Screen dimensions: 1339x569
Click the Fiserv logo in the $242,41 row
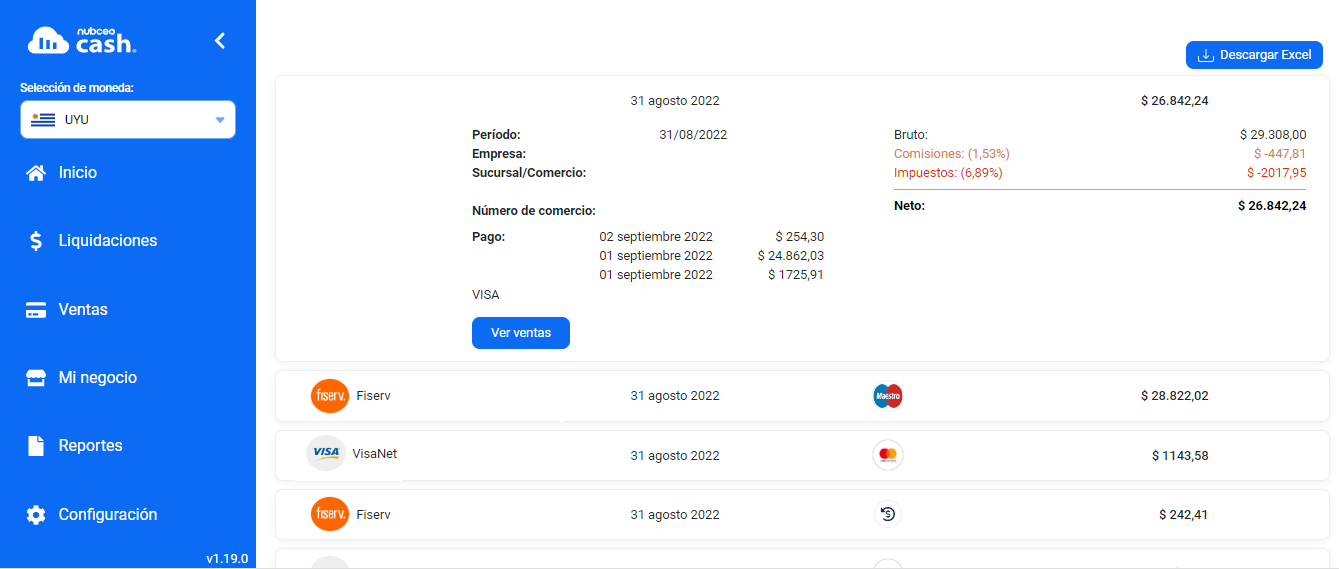tap(330, 514)
